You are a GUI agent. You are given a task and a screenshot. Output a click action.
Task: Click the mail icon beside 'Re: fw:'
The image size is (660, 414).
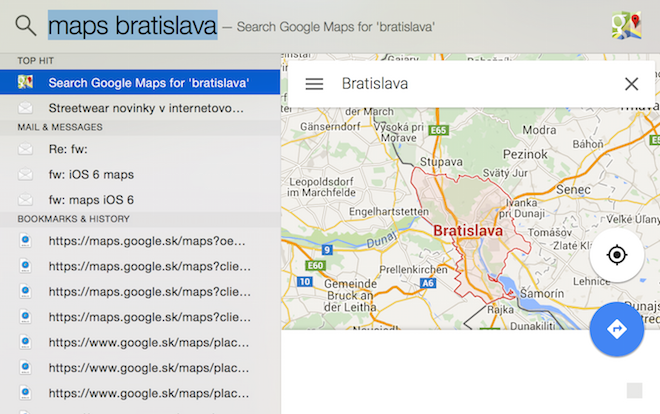(x=25, y=149)
